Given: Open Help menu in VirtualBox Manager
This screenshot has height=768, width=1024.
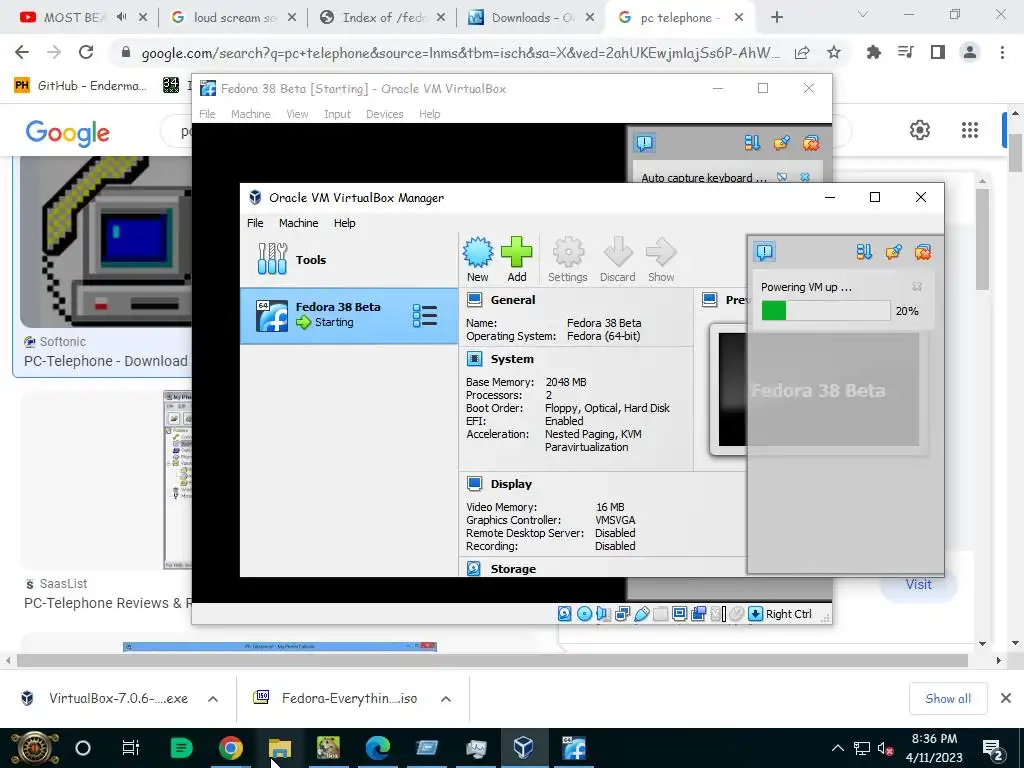Looking at the screenshot, I should tap(345, 223).
